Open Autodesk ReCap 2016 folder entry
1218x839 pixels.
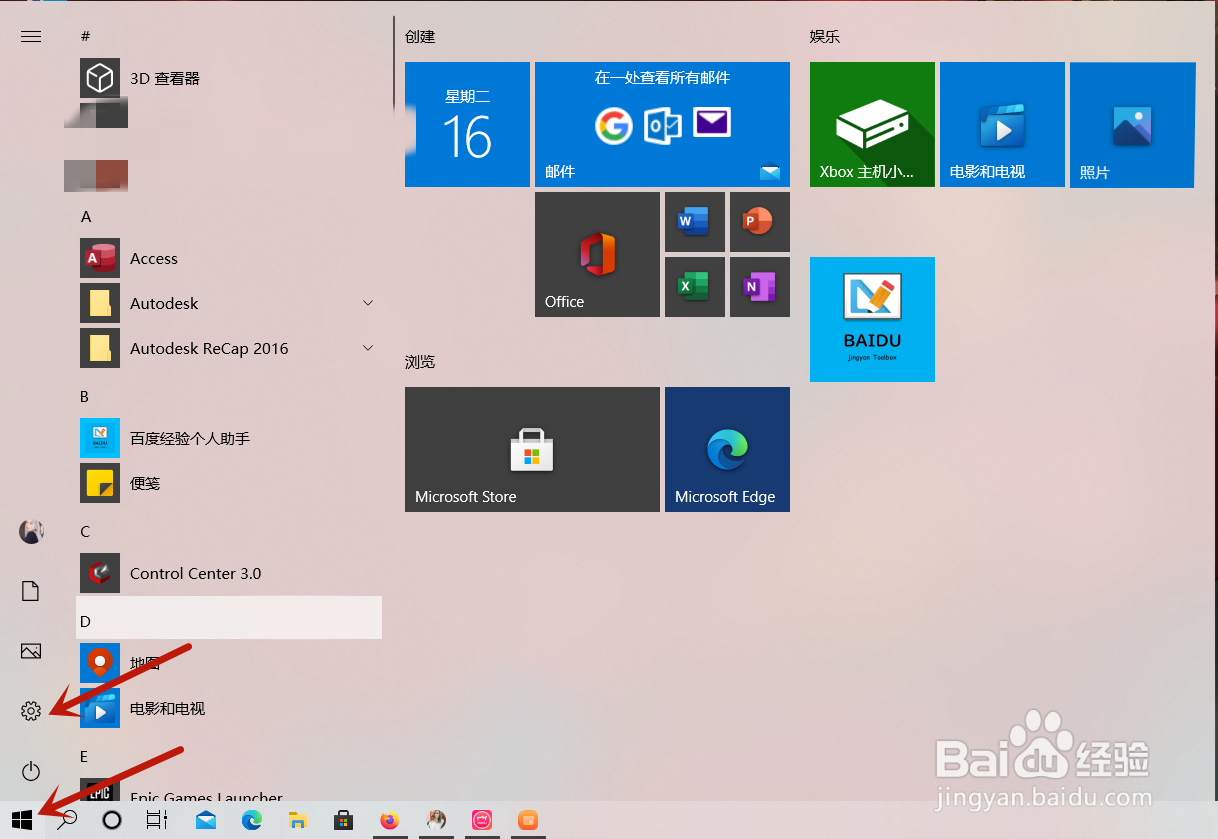[229, 348]
